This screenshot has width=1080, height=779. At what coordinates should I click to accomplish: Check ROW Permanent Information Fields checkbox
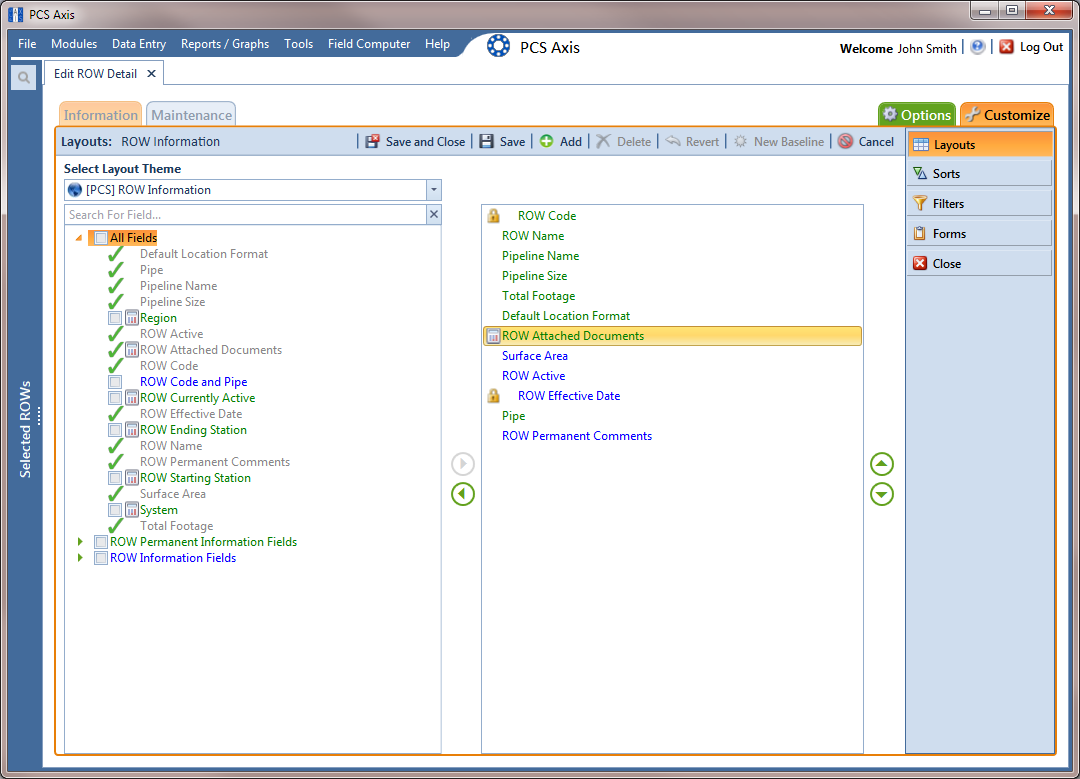click(101, 542)
